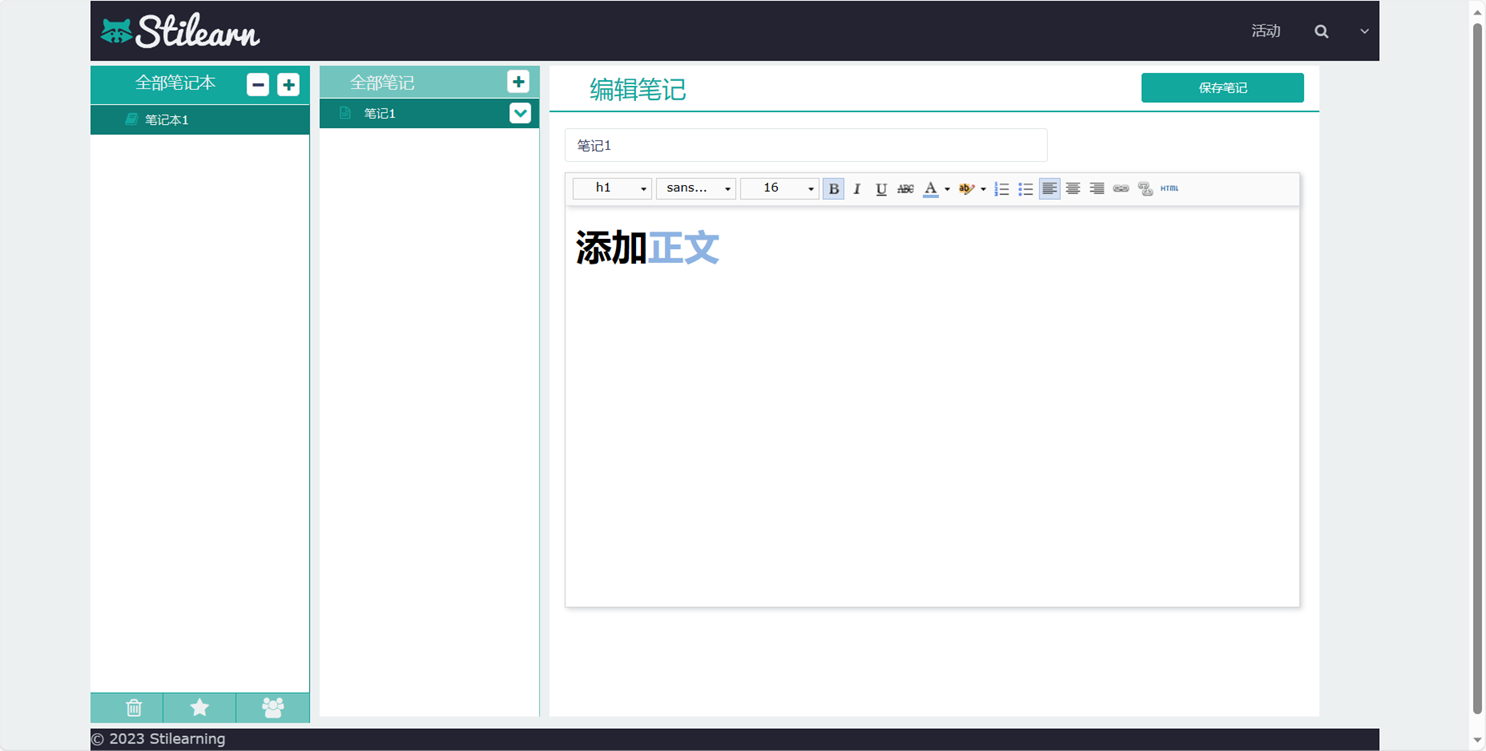Screen dimensions: 1486x751
Task: Open the HTML source view
Action: pos(1169,188)
